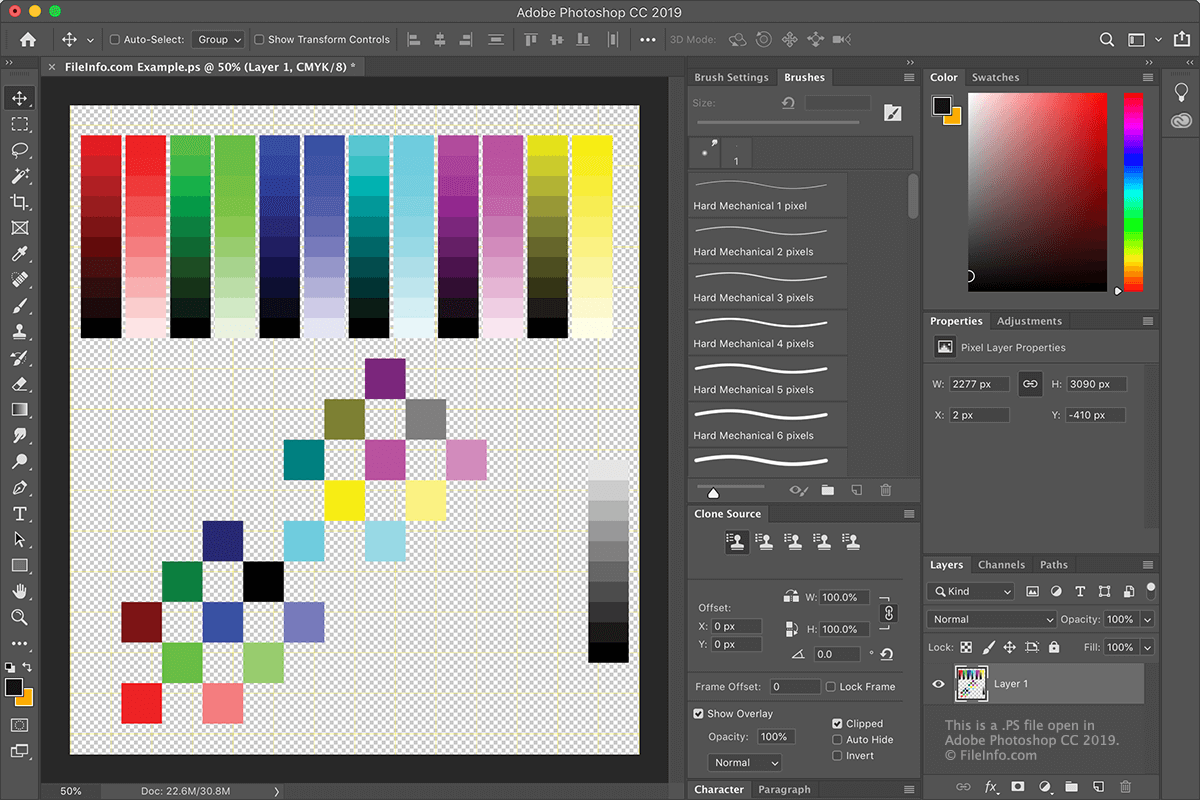
Task: Enable the Invert checkbox
Action: click(x=837, y=756)
